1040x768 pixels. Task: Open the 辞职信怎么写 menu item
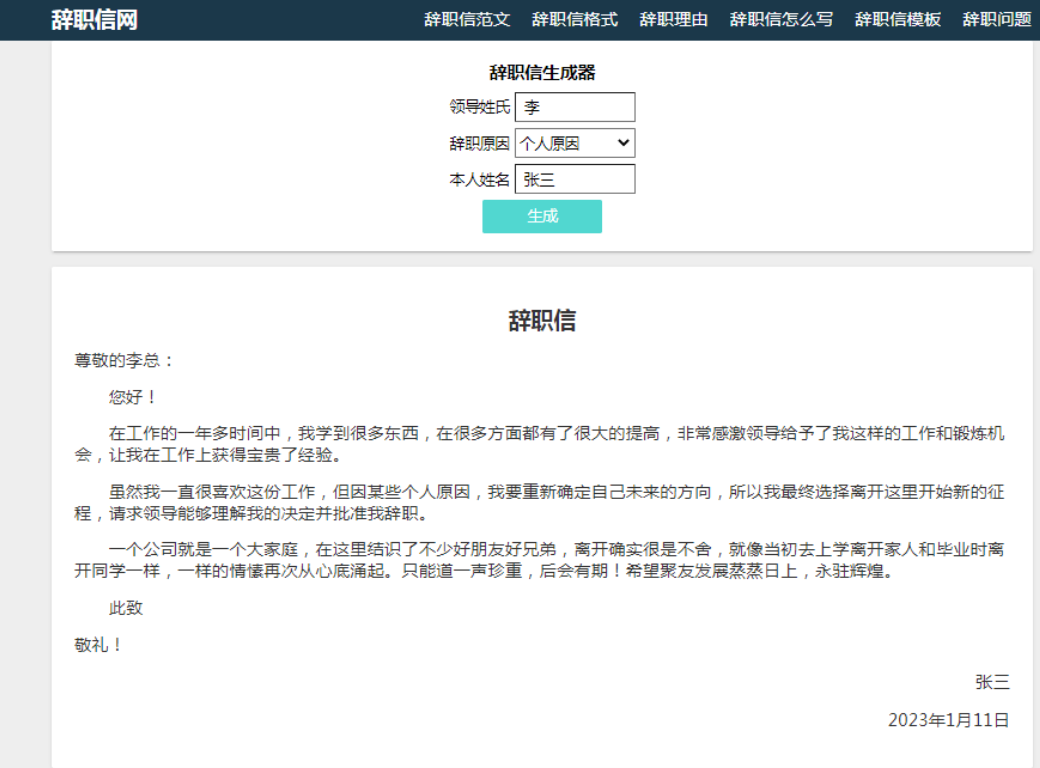781,20
